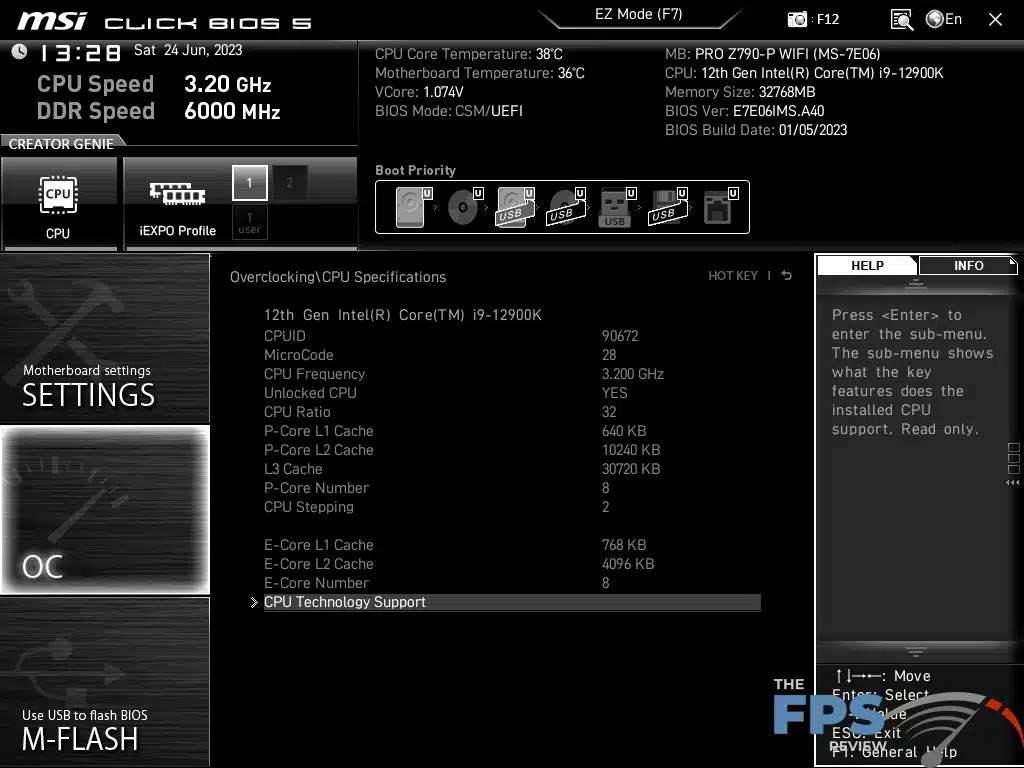Screen dimensions: 1024x768
Task: Click the CPU Frequency 3.200 GHz value
Action: 633,374
